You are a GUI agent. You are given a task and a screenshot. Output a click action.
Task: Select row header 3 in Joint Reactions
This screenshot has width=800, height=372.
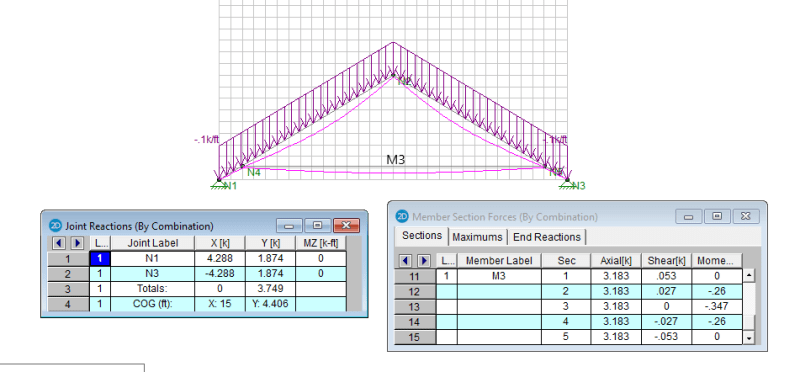68,289
